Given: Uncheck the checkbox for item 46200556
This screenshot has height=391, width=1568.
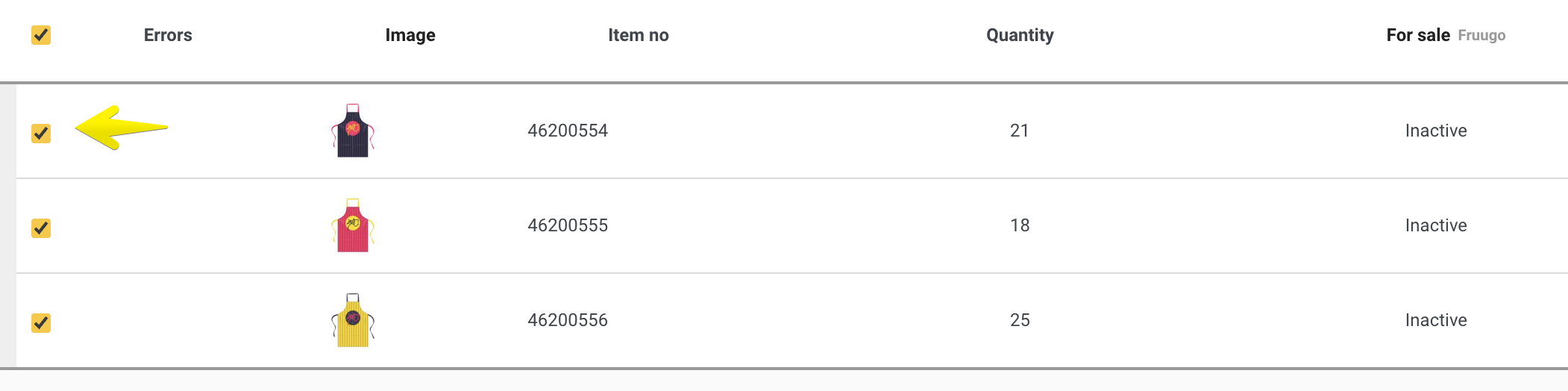Looking at the screenshot, I should pyautogui.click(x=41, y=323).
